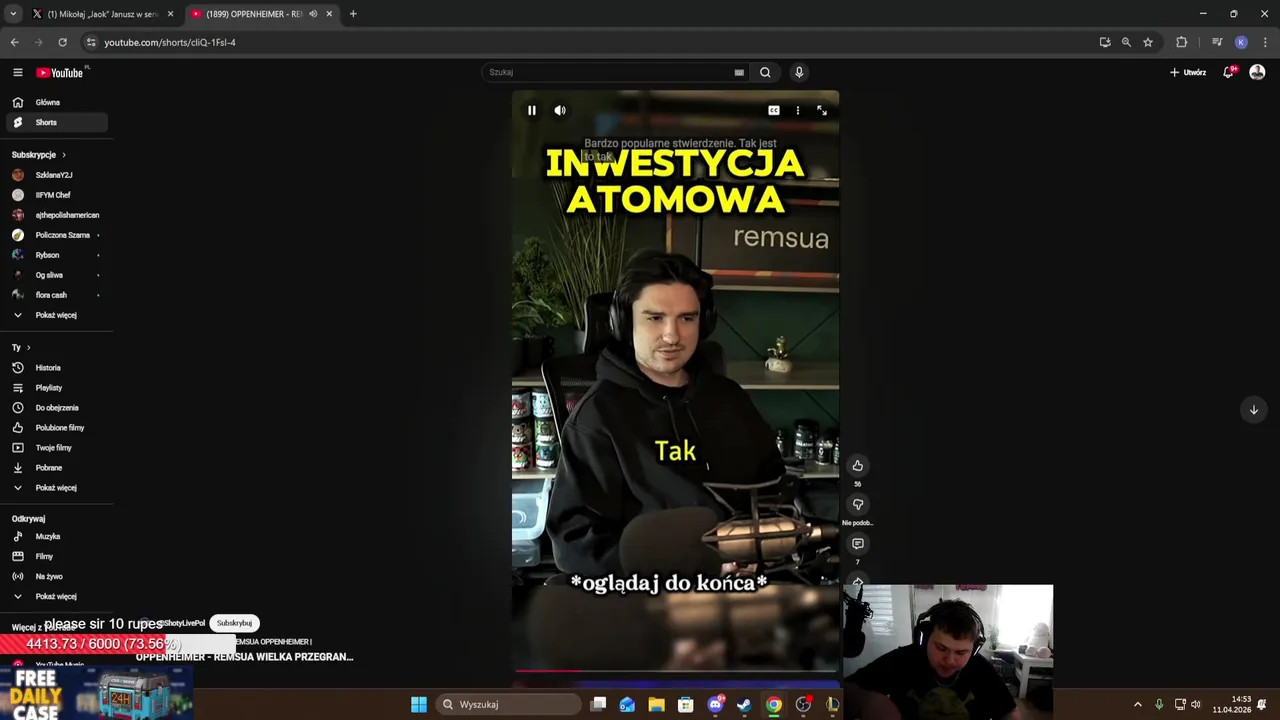
Task: Open a new browser tab
Action: pyautogui.click(x=353, y=14)
